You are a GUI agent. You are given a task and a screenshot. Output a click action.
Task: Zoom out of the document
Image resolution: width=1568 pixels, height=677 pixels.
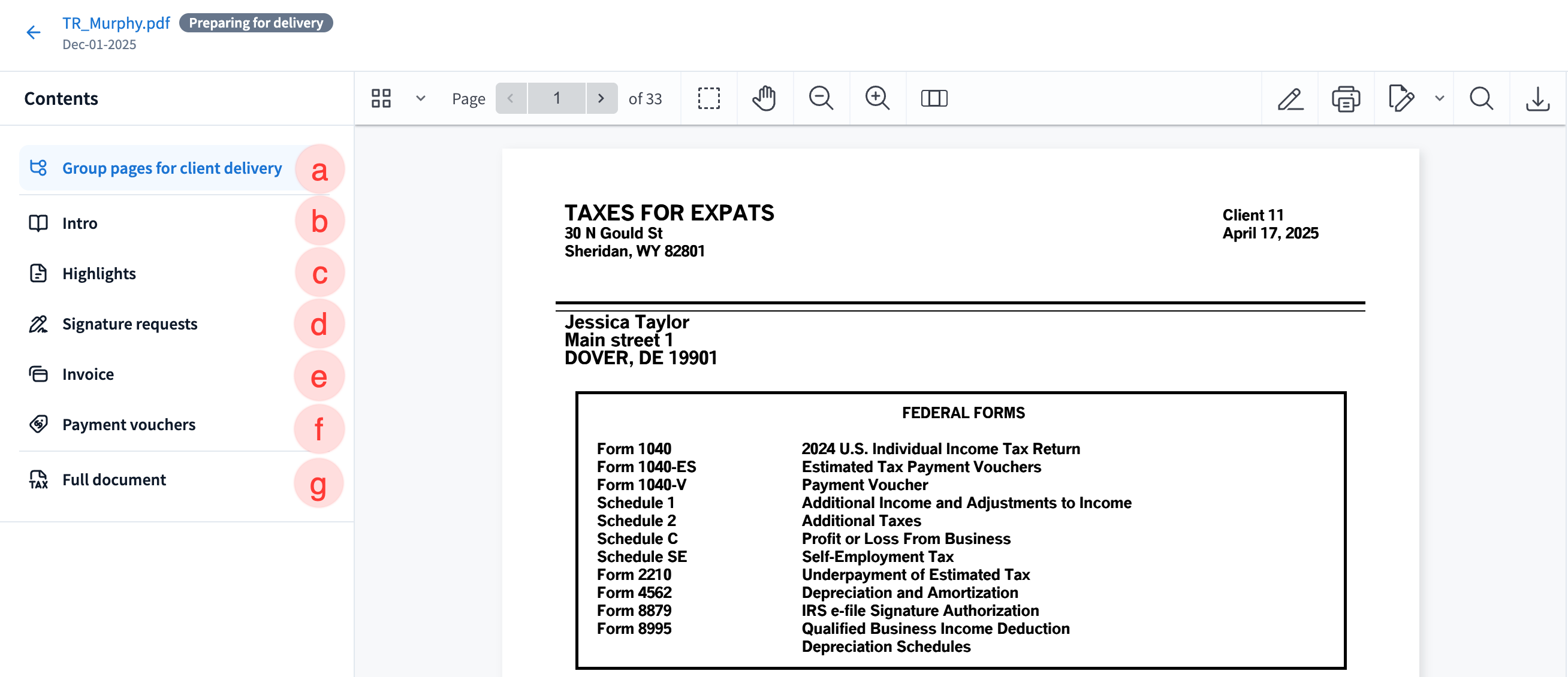[x=821, y=98]
